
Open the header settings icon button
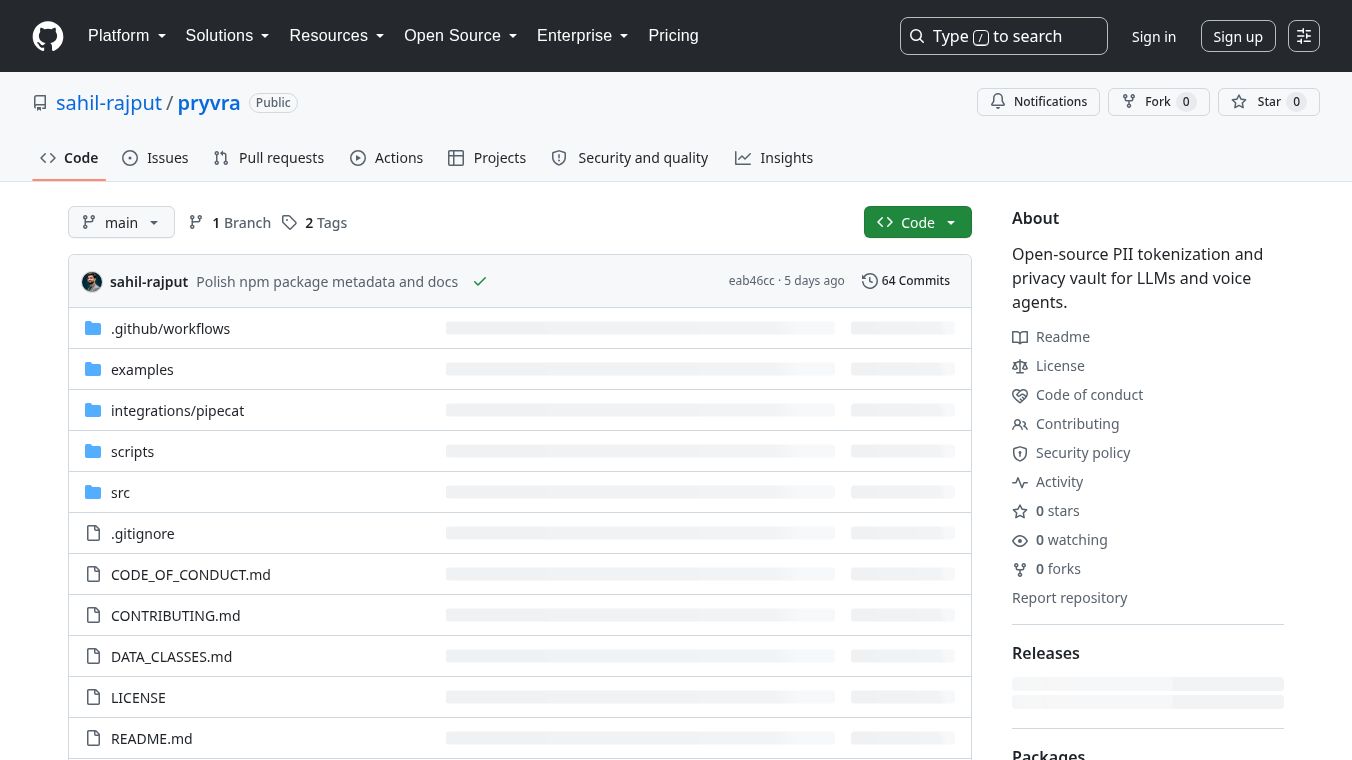coord(1304,36)
